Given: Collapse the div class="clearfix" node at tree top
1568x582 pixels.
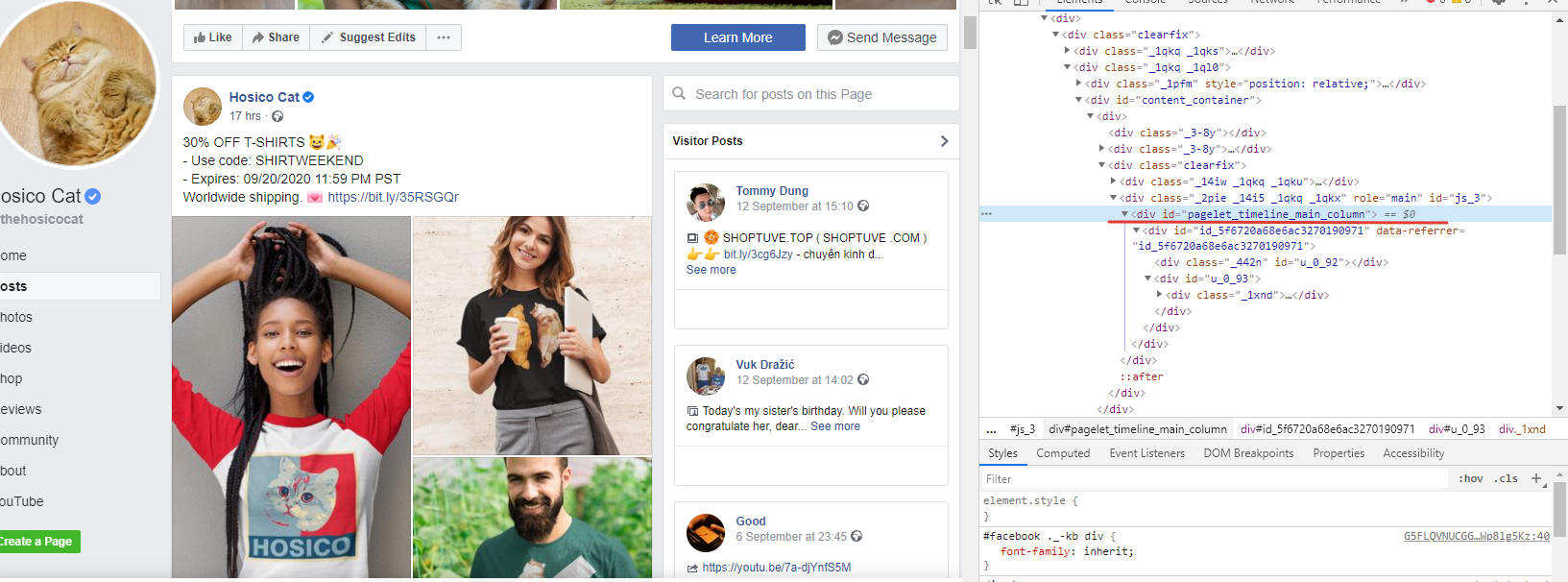Looking at the screenshot, I should pyautogui.click(x=1056, y=35).
